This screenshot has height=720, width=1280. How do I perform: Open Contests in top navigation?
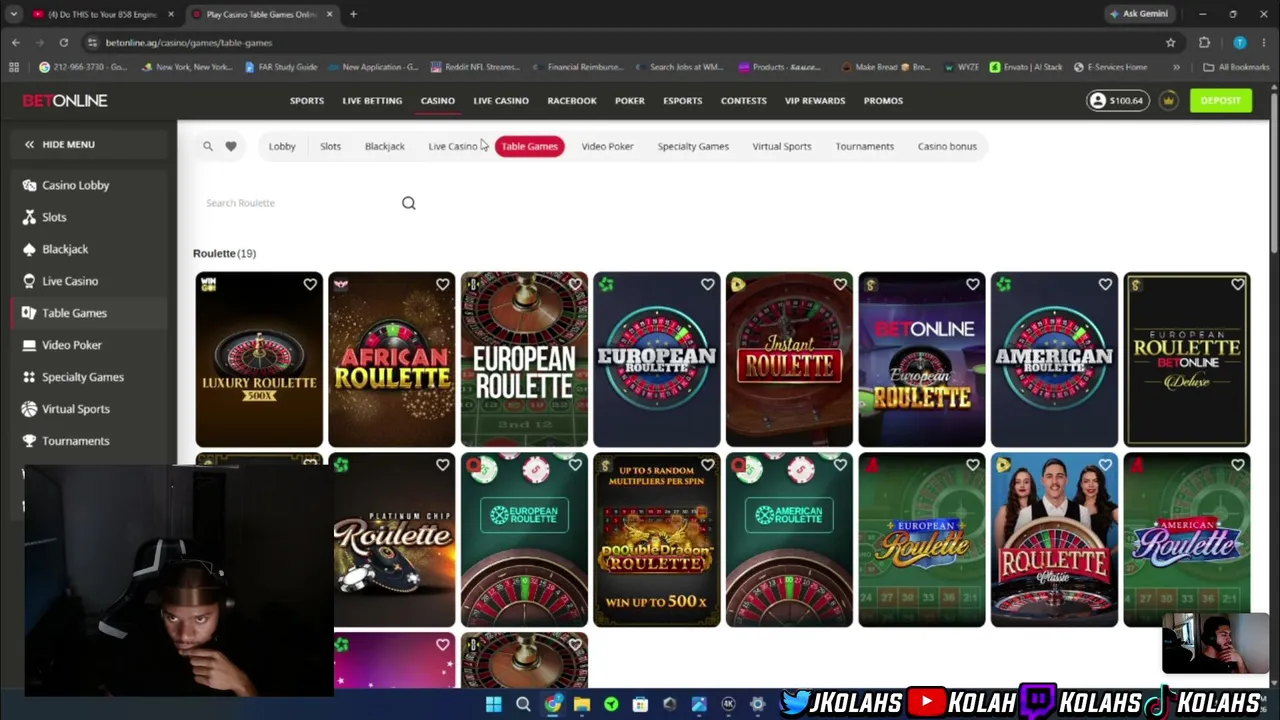coord(744,100)
